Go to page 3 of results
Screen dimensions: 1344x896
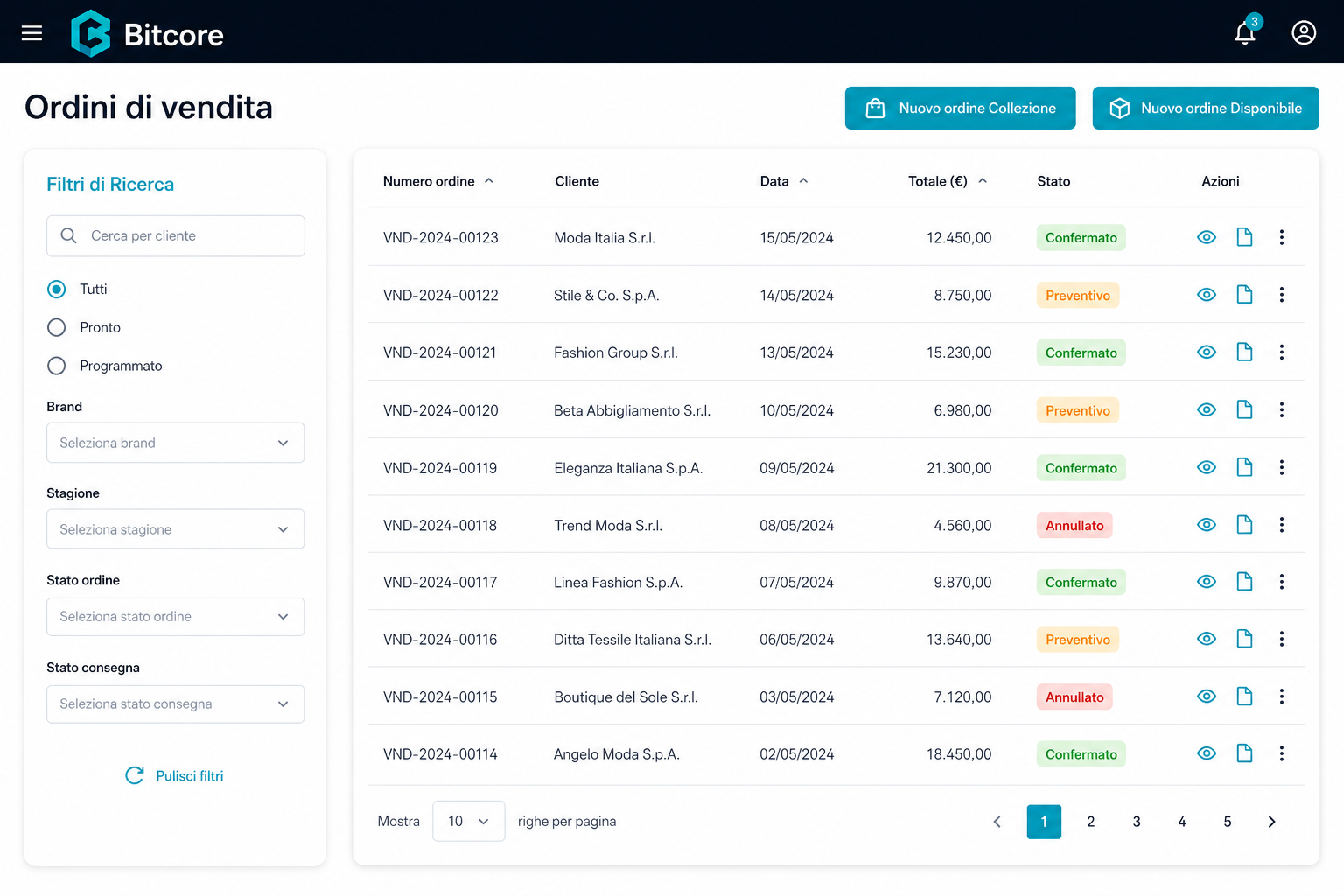1136,822
